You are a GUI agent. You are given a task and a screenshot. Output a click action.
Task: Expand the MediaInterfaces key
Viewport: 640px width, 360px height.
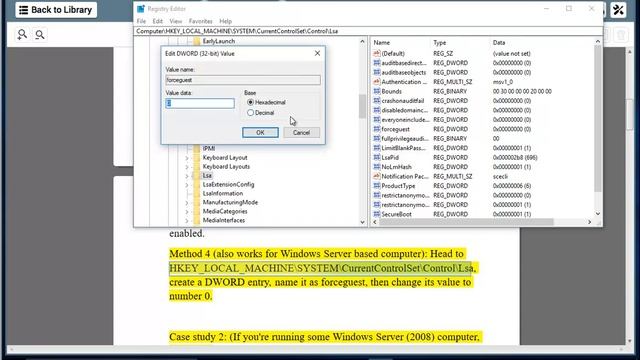[187, 221]
